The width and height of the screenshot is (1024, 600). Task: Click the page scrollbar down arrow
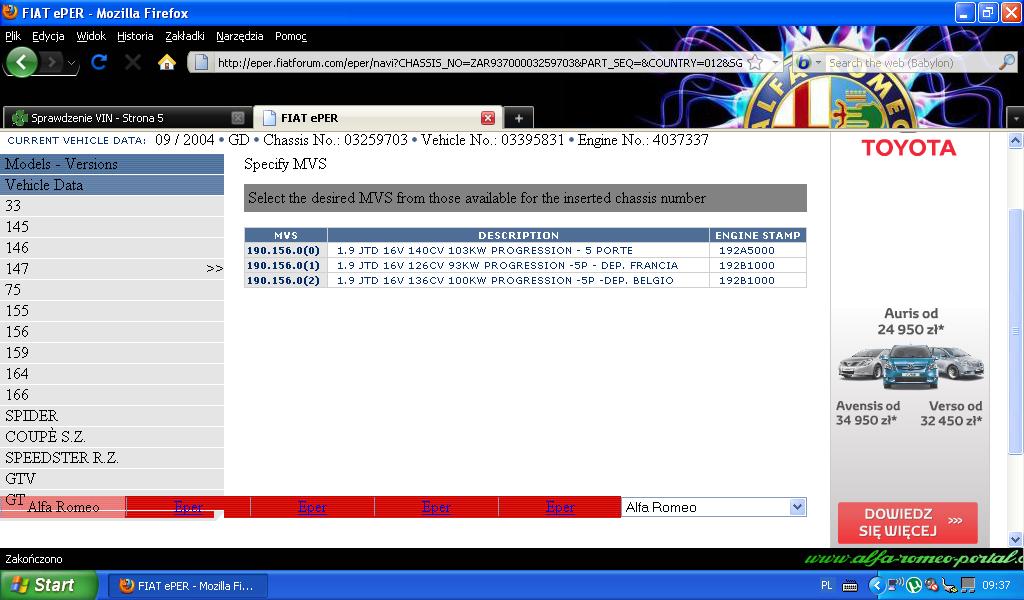[1016, 539]
